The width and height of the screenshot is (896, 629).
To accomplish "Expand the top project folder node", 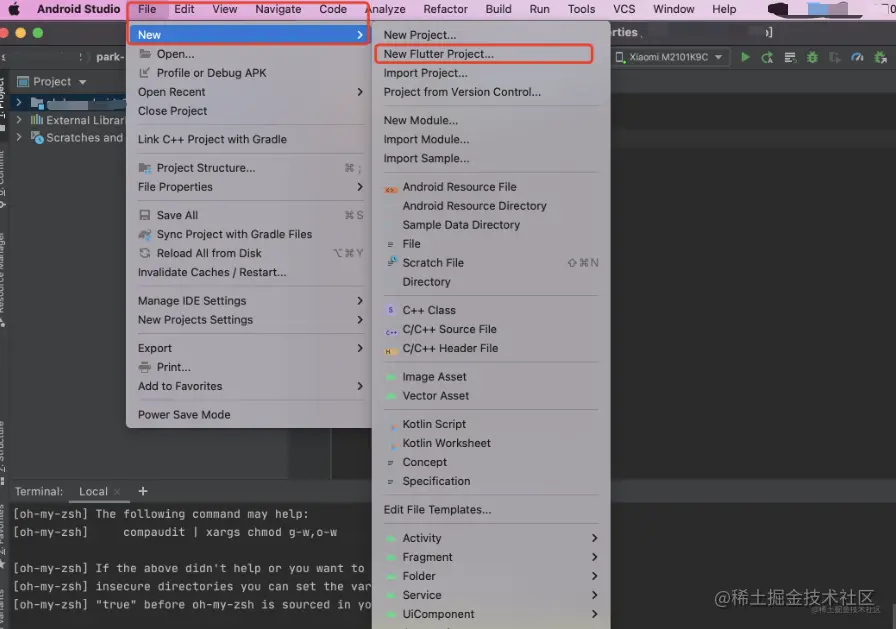I will click(19, 103).
